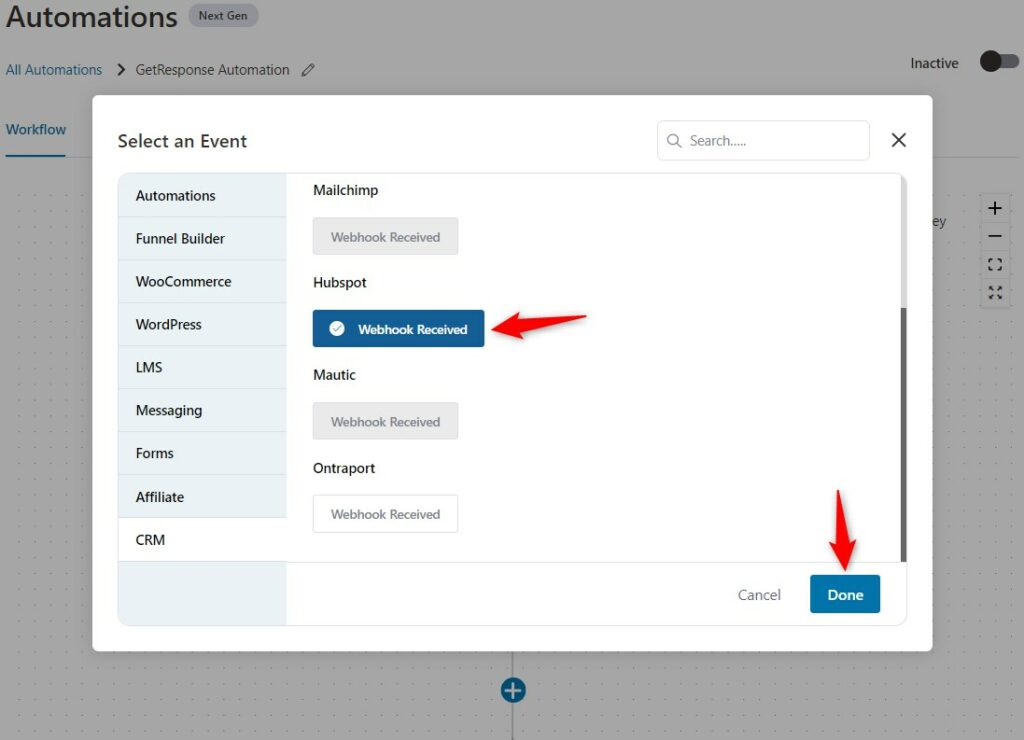Open the Forms category
This screenshot has width=1024, height=740.
coord(202,453)
